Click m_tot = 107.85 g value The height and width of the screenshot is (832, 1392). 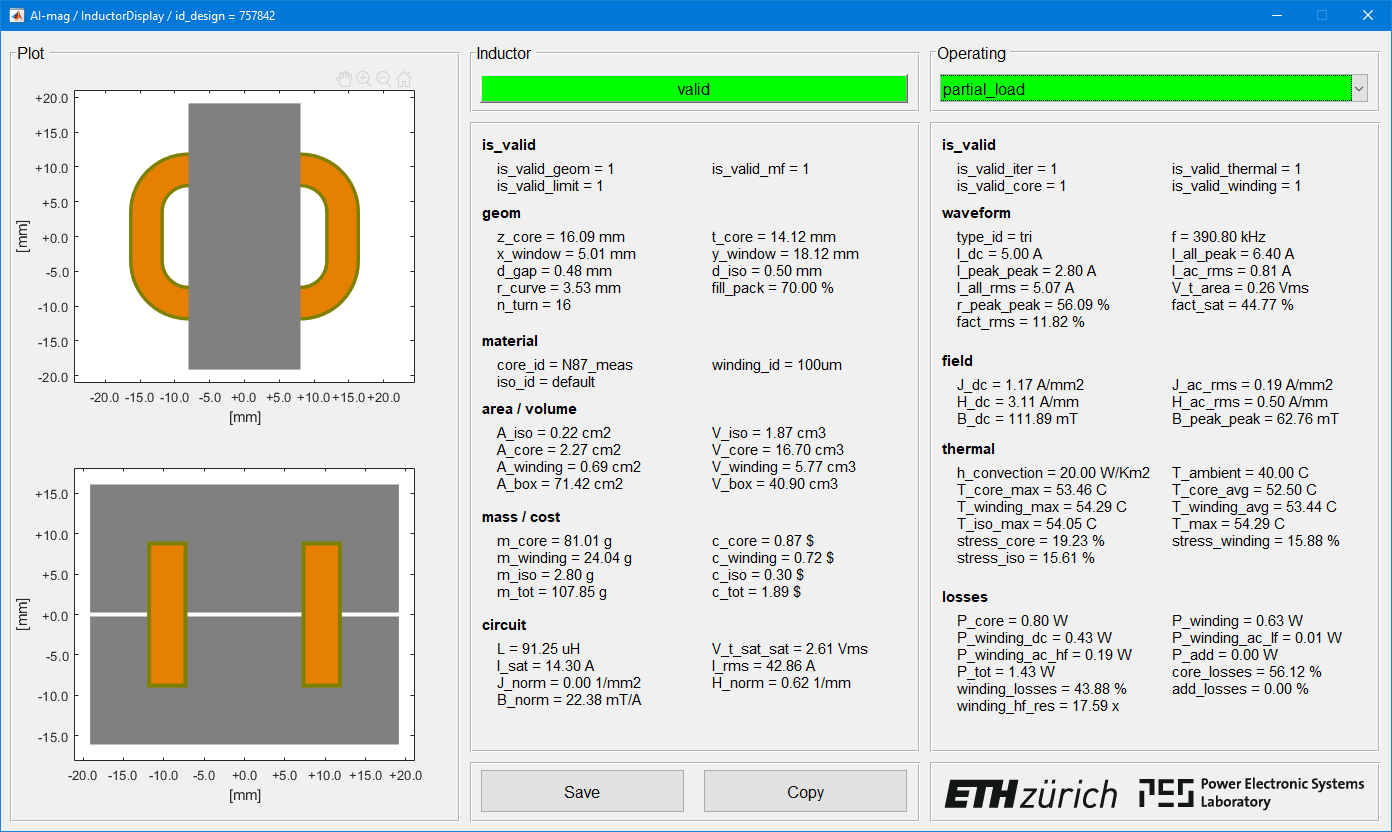coord(552,592)
